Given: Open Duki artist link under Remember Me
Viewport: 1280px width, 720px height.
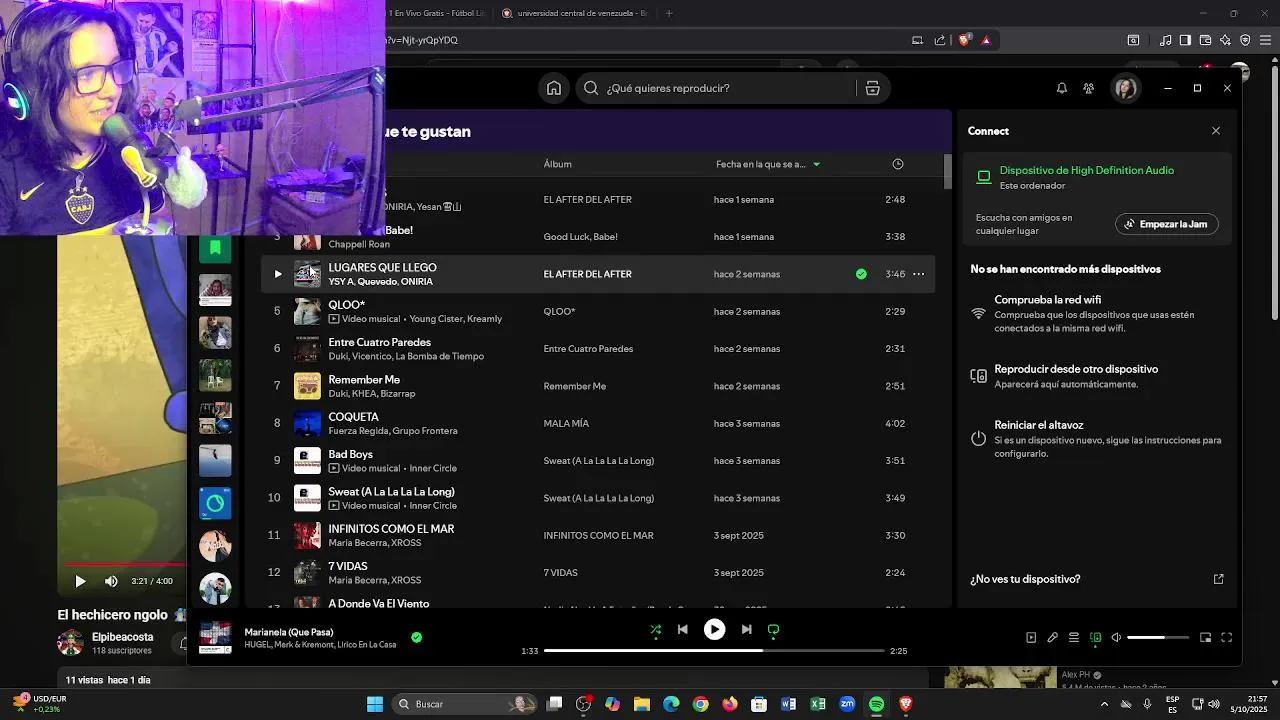Looking at the screenshot, I should click(x=338, y=394).
